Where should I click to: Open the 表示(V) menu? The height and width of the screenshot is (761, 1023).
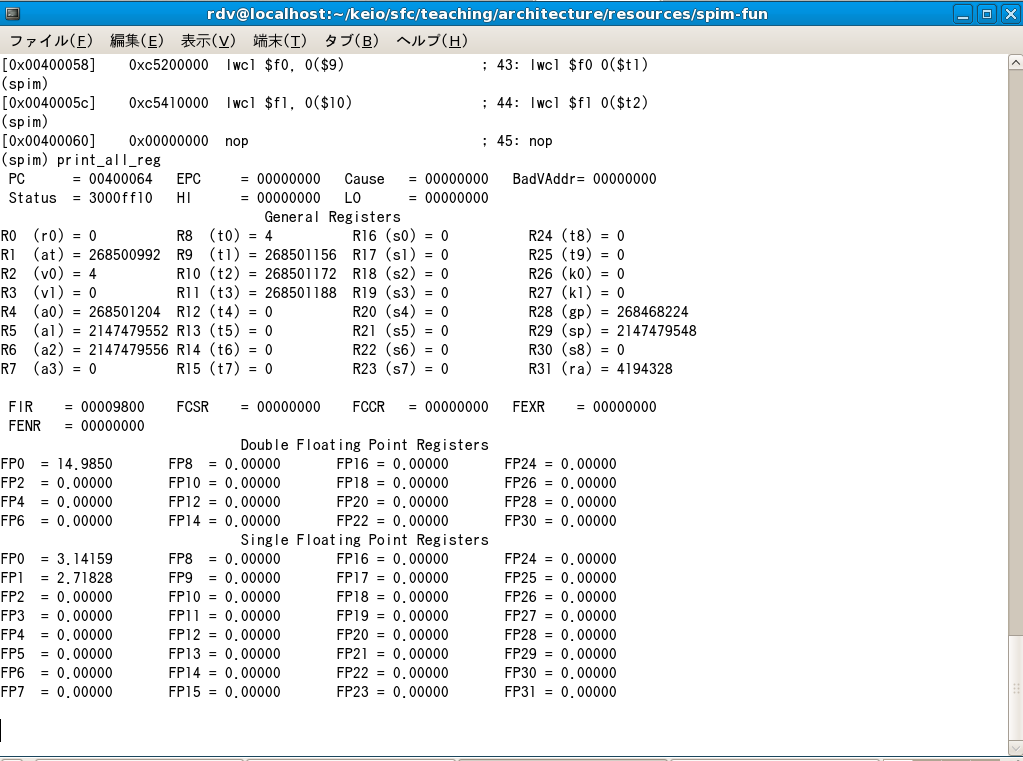208,41
